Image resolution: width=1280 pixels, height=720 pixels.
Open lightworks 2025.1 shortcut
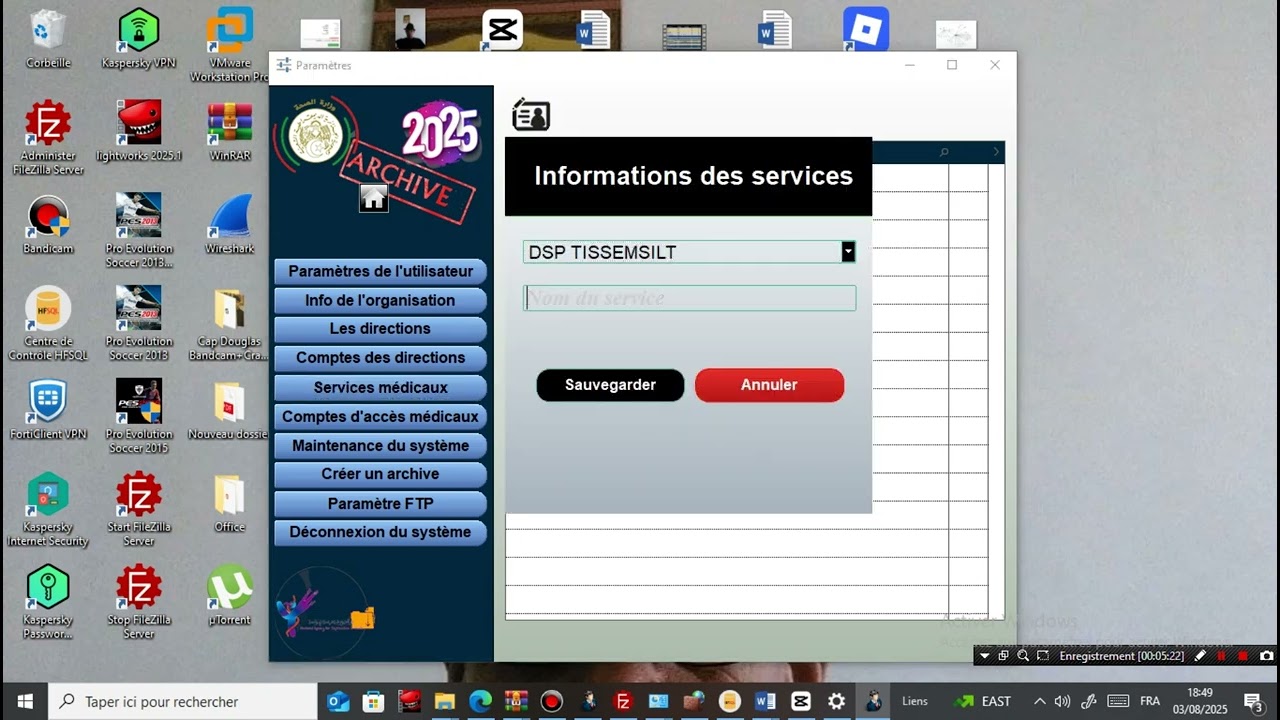click(x=138, y=131)
